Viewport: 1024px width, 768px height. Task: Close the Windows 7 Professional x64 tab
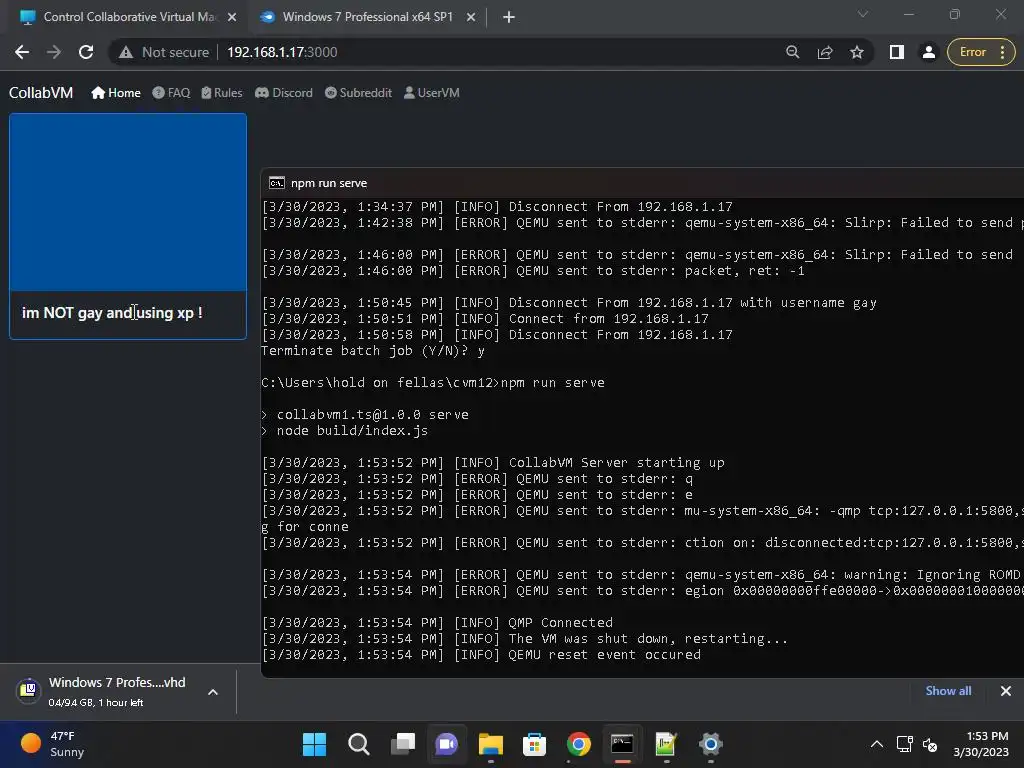[471, 18]
